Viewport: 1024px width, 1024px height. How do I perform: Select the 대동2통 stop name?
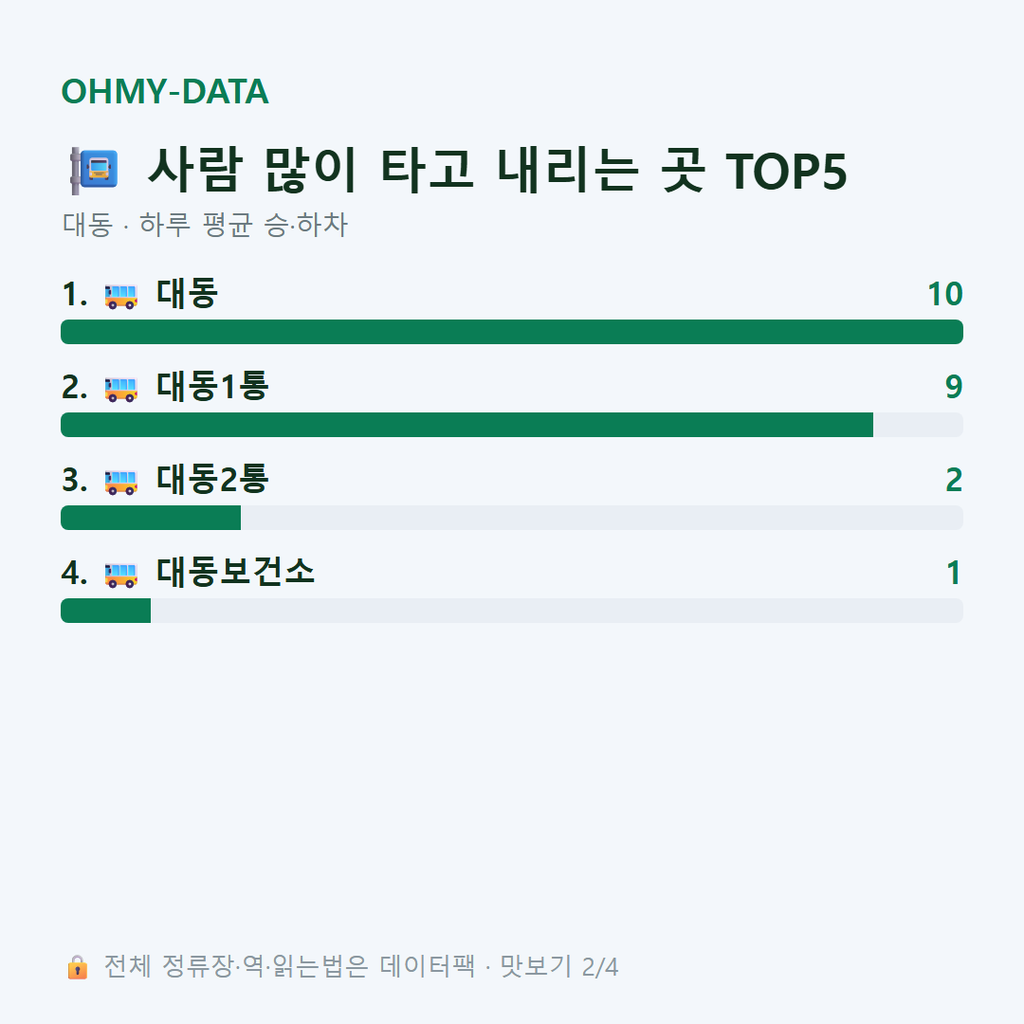click(x=212, y=480)
